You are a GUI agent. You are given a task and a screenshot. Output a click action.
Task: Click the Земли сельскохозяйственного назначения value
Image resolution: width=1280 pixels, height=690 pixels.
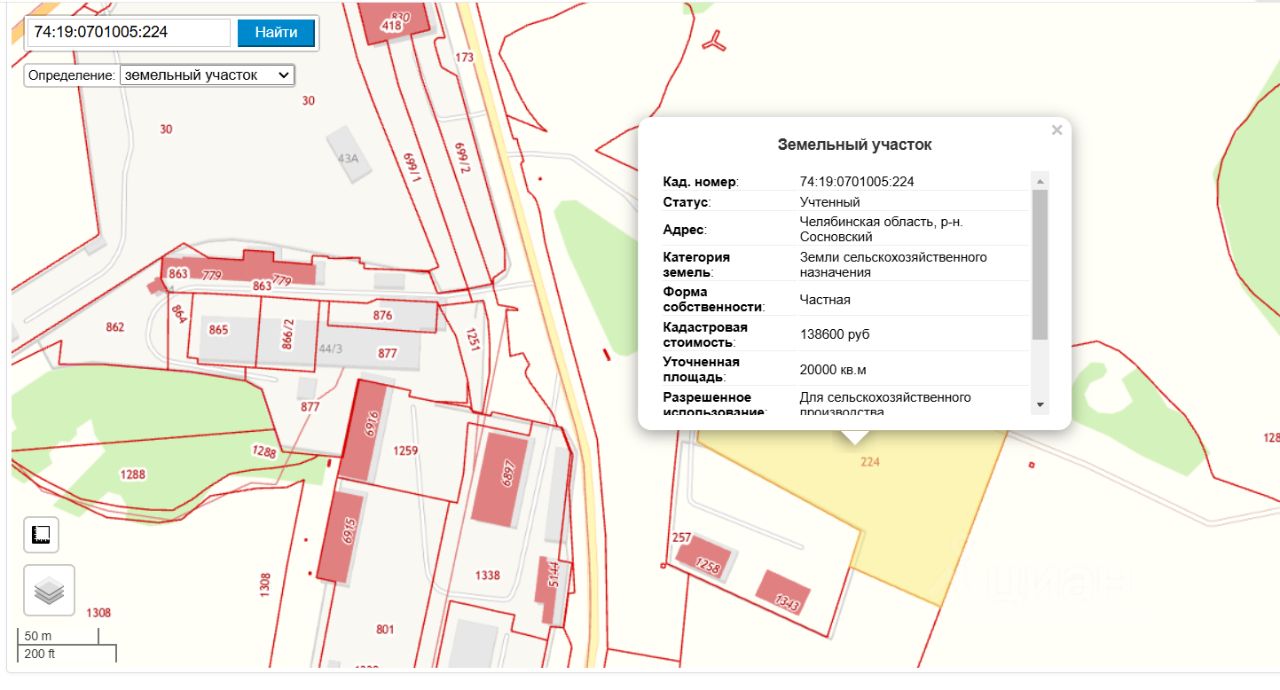point(893,264)
